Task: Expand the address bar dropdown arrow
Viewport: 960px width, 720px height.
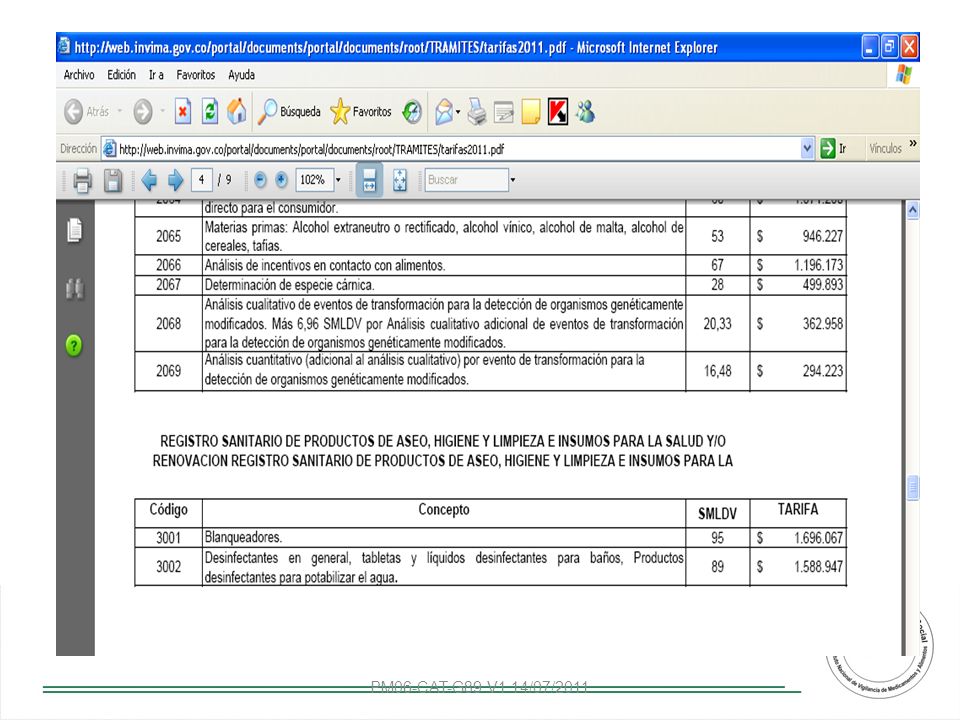Action: [807, 148]
